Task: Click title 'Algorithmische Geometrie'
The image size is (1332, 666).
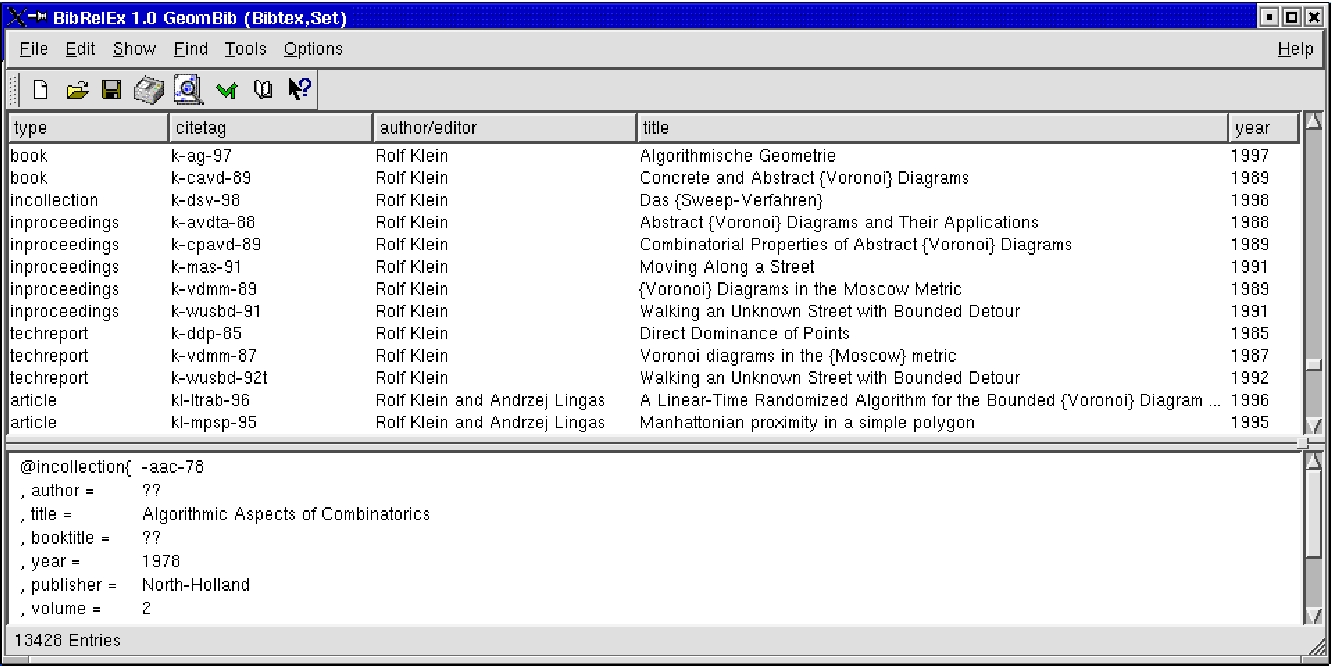Action: (x=738, y=156)
